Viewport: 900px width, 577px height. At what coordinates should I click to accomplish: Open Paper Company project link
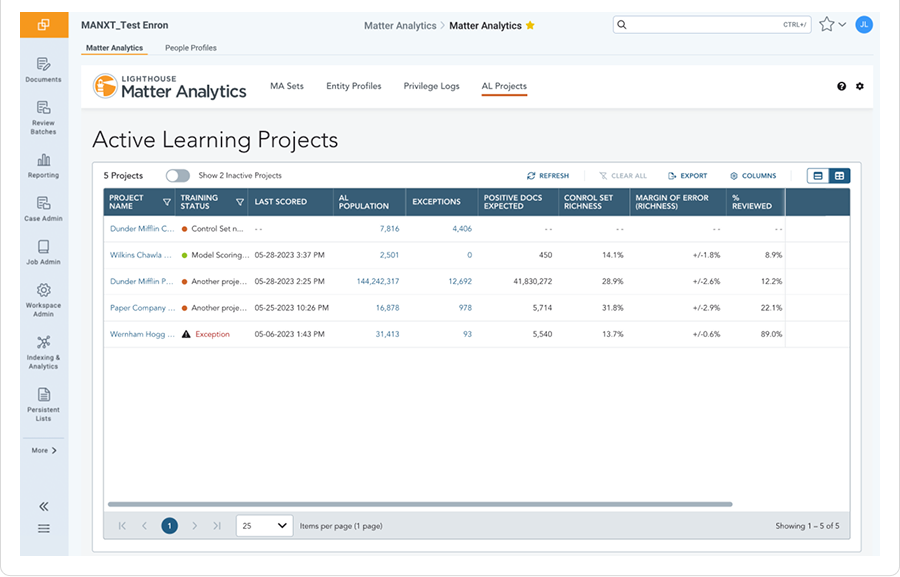[x=142, y=308]
